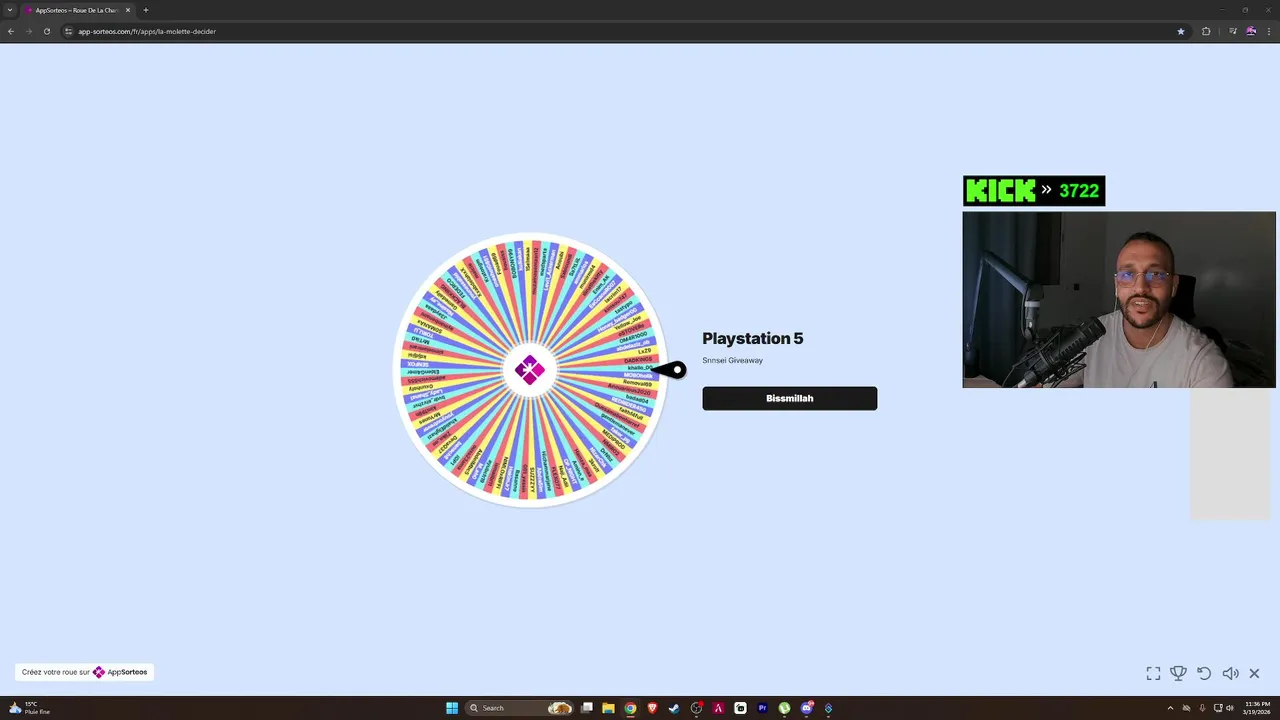The height and width of the screenshot is (720, 1280).
Task: Open the browser extensions puzzle icon
Action: click(1206, 31)
